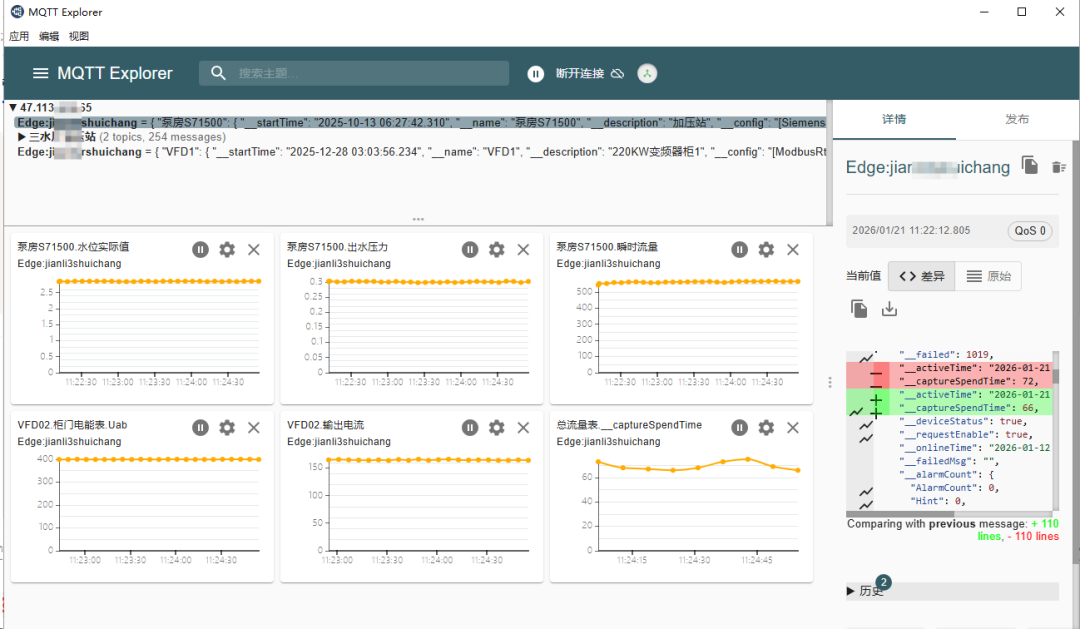Remove the 泵房S71500.瞬时流量 chart
The height and width of the screenshot is (629, 1080).
pyautogui.click(x=793, y=249)
